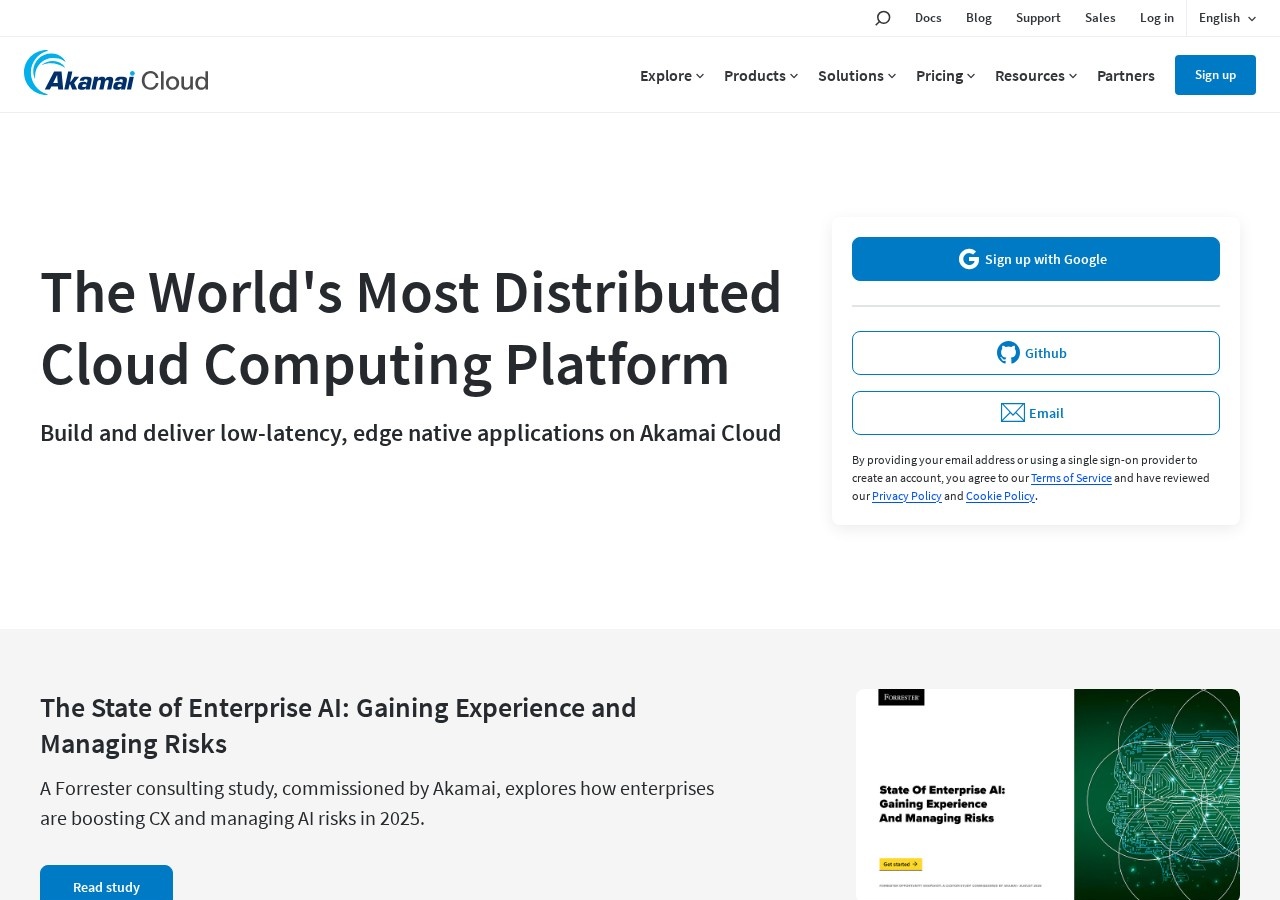Click the low-latency edge native subheading
Viewport: 1280px width, 900px height.
tap(411, 433)
